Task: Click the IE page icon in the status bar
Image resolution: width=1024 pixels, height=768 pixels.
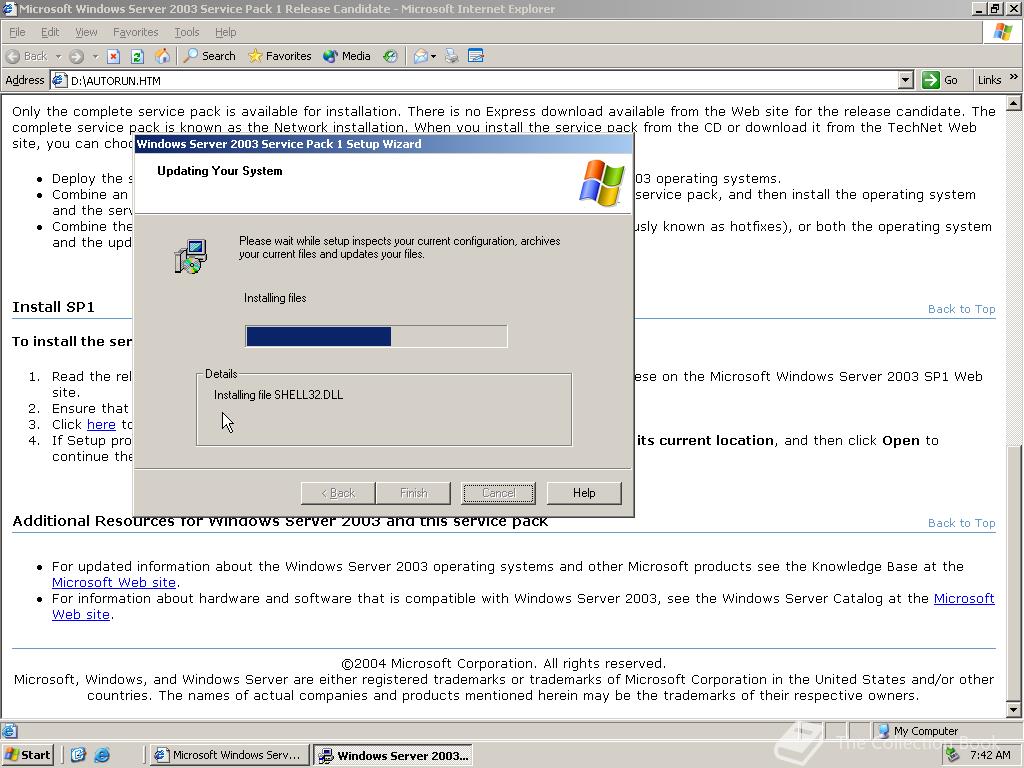Action: click(9, 731)
